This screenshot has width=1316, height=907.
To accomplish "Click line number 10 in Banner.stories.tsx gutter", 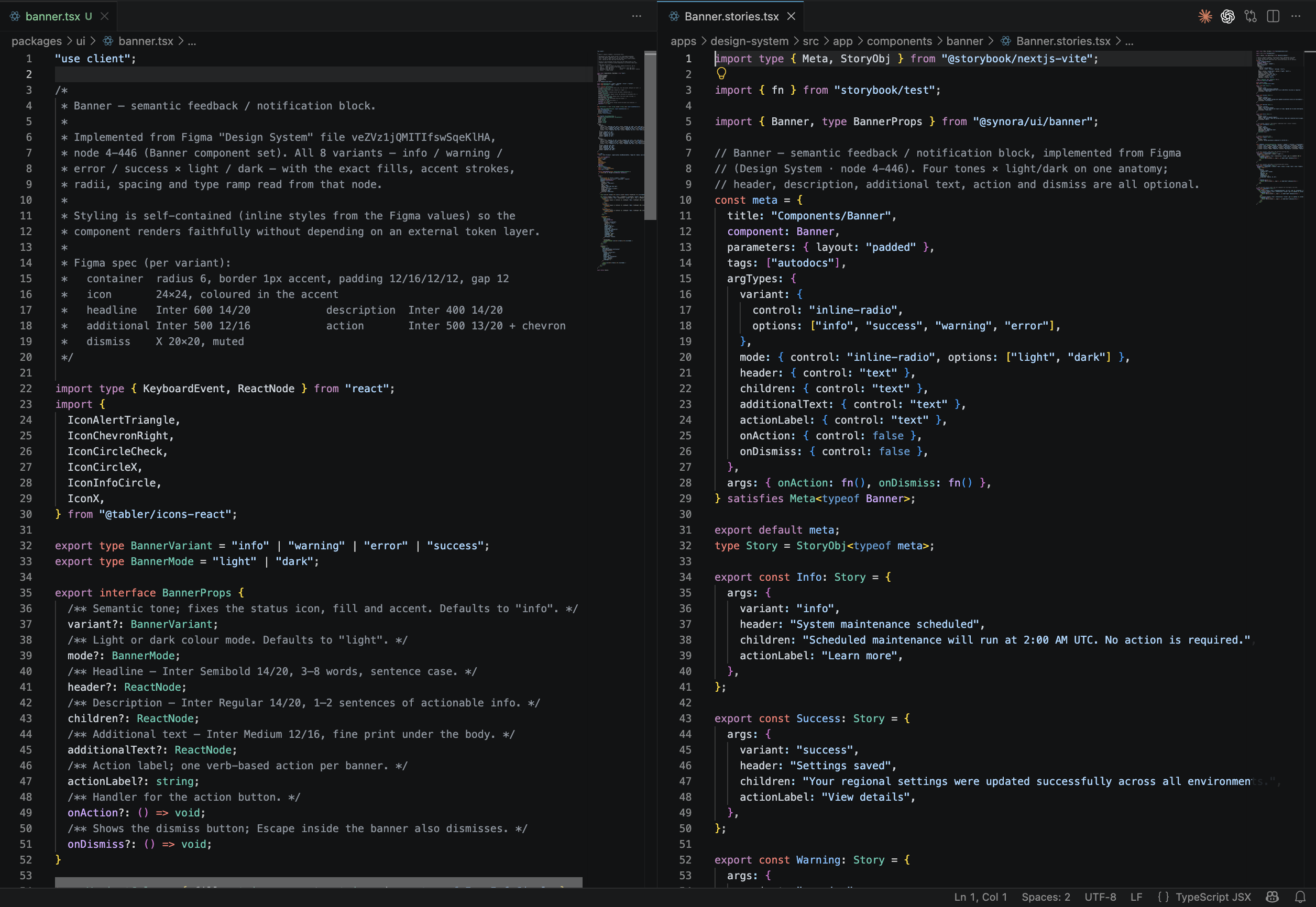I will coord(685,200).
